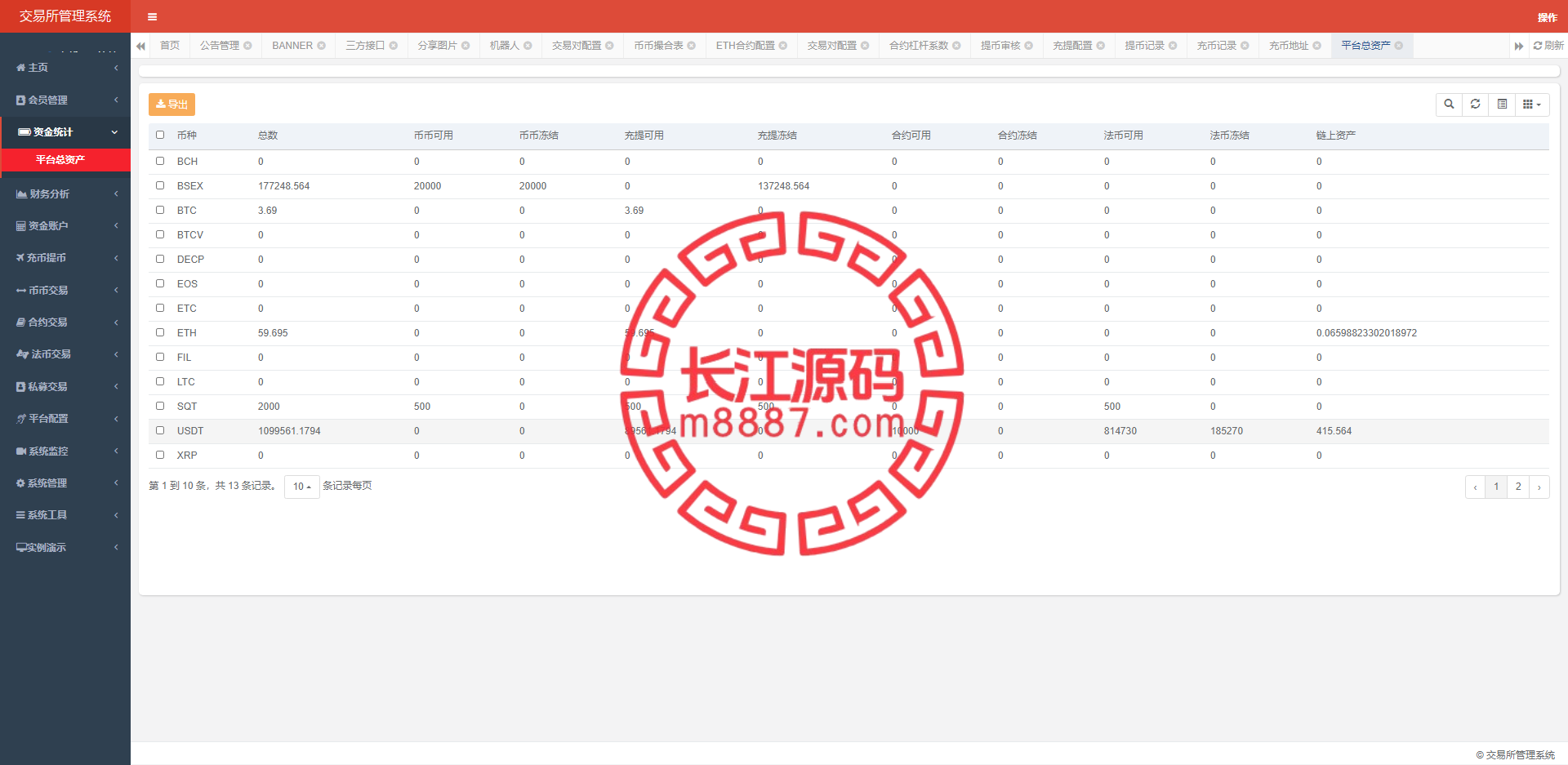Go to pagination page 2
The height and width of the screenshot is (765, 1568).
1518,487
